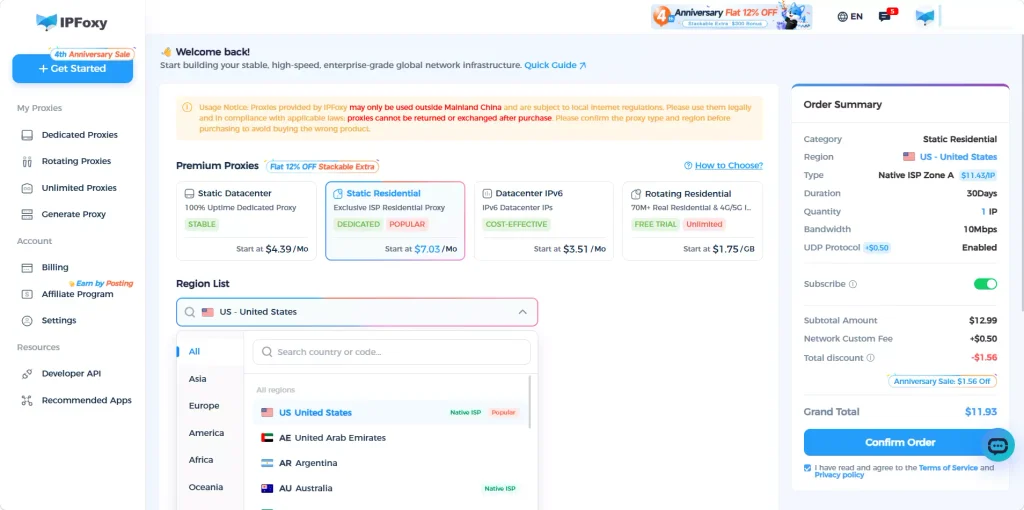Open the messages notification icon
The width and height of the screenshot is (1024, 510).
tap(885, 16)
